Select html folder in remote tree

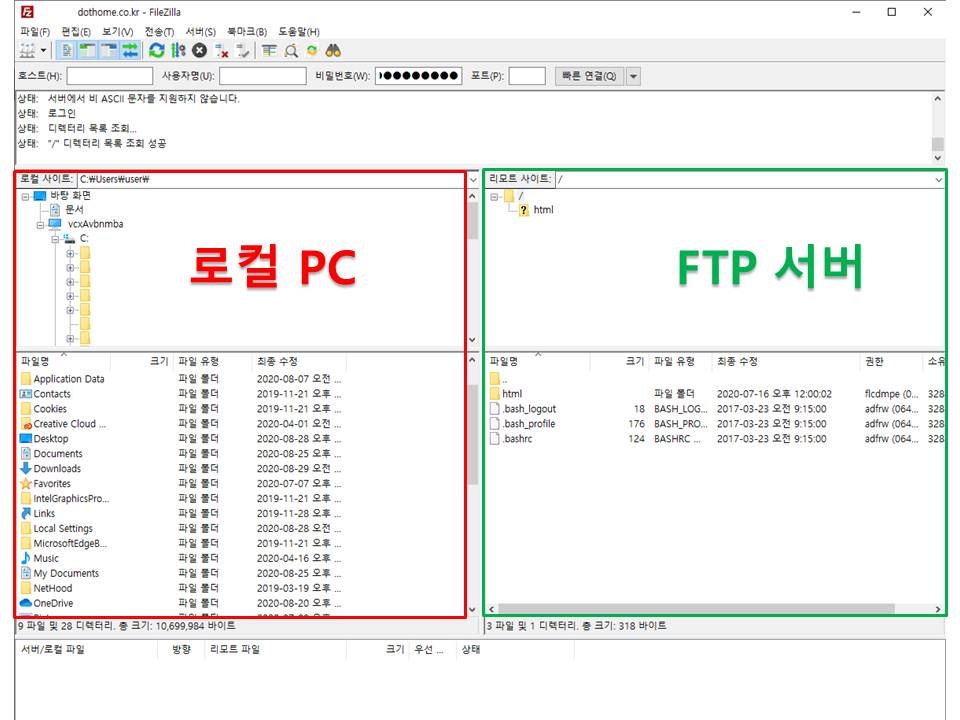(543, 210)
